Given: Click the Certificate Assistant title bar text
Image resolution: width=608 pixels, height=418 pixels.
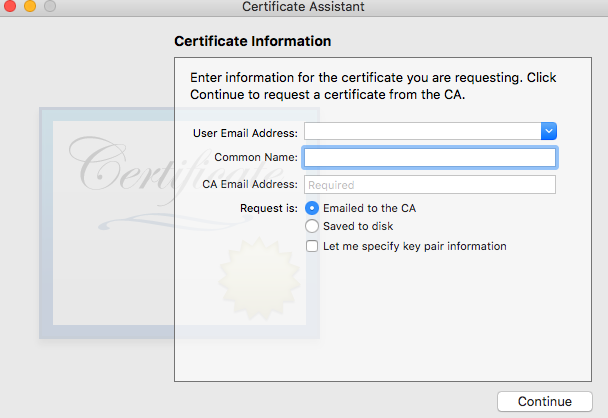Looking at the screenshot, I should tap(303, 8).
